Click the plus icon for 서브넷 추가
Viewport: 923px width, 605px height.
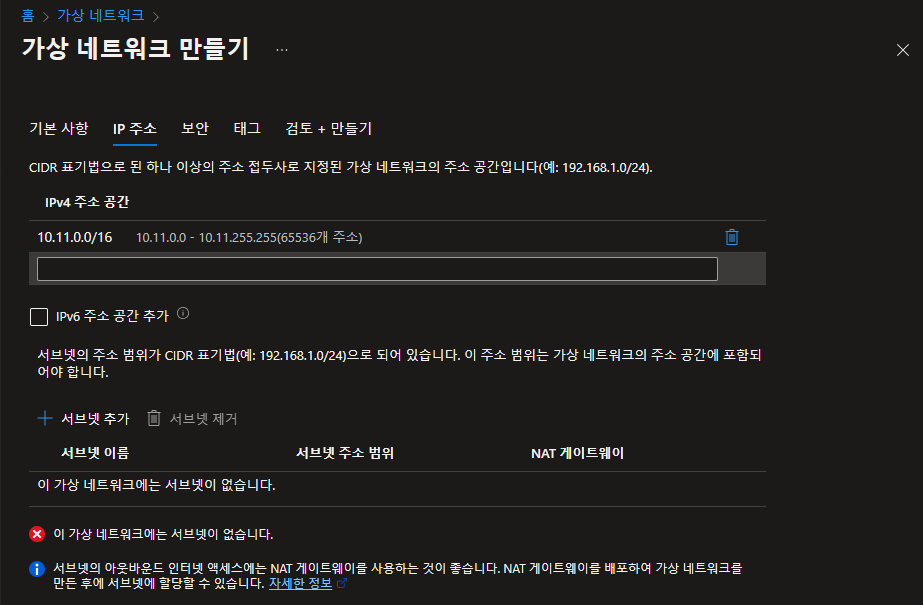pyautogui.click(x=45, y=418)
